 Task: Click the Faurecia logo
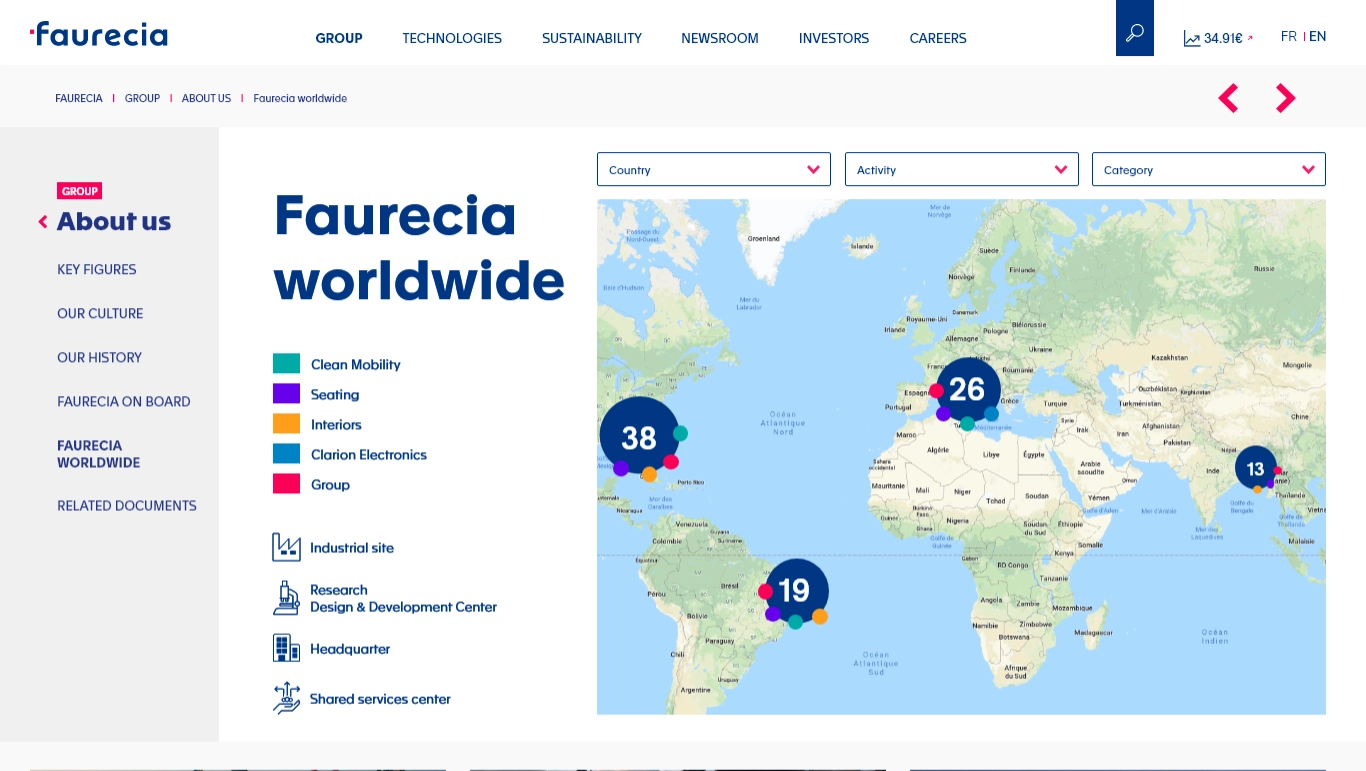99,34
